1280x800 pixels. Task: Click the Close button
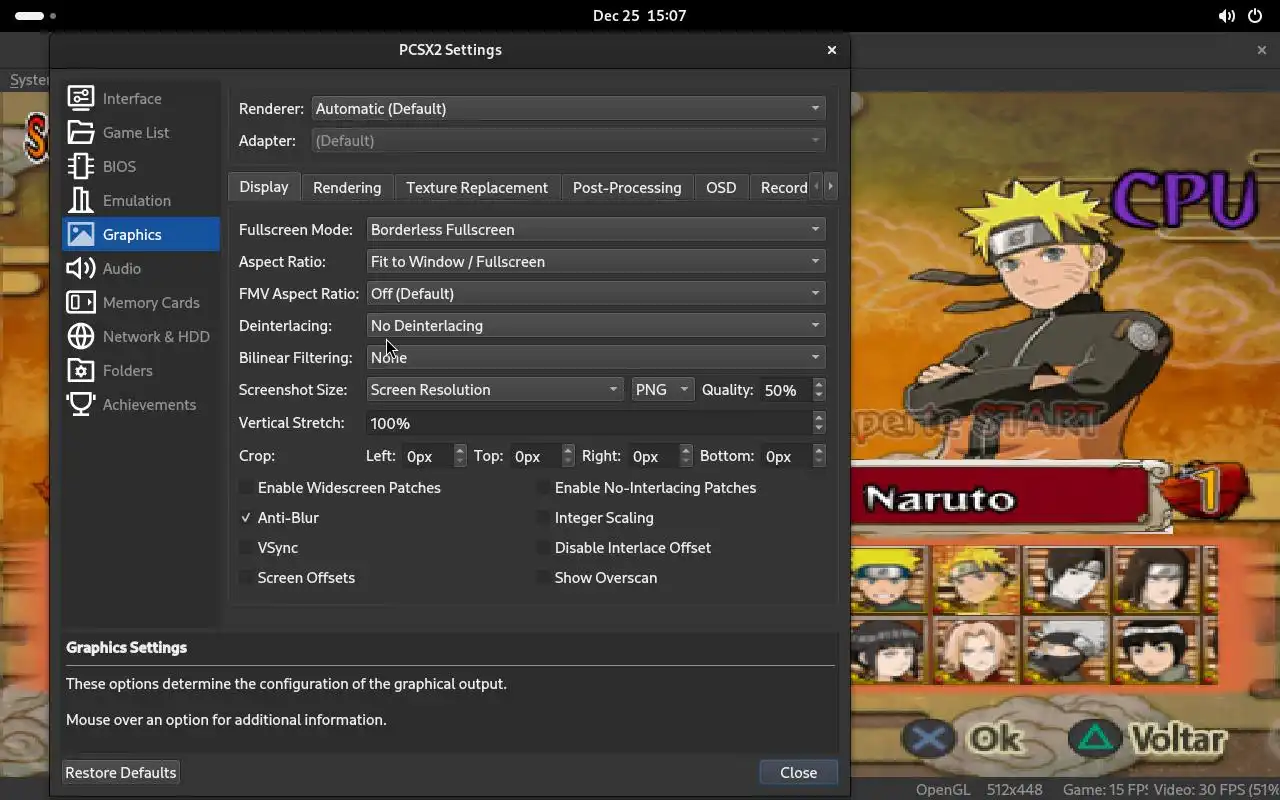point(798,772)
